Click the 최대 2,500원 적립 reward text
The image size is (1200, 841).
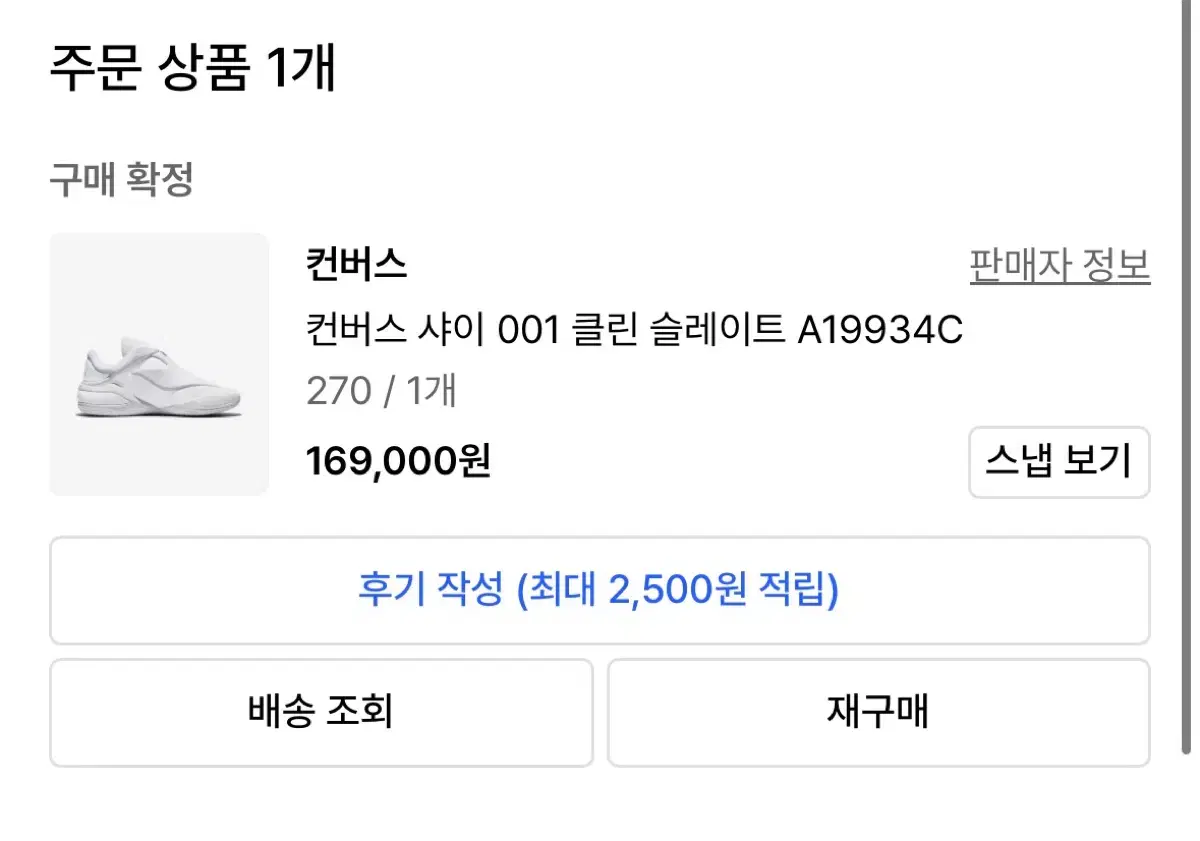pos(678,591)
